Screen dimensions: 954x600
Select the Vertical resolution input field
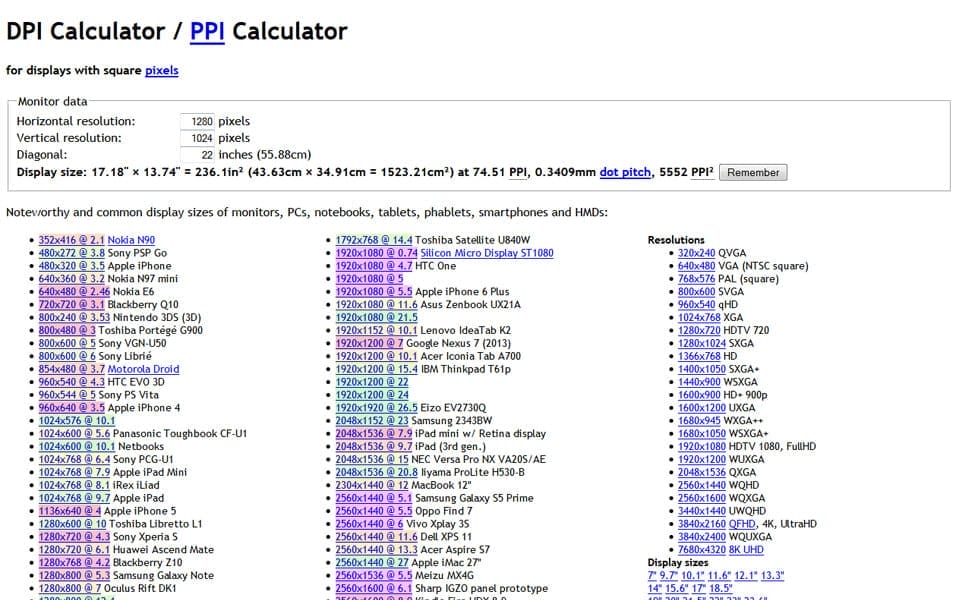point(197,138)
